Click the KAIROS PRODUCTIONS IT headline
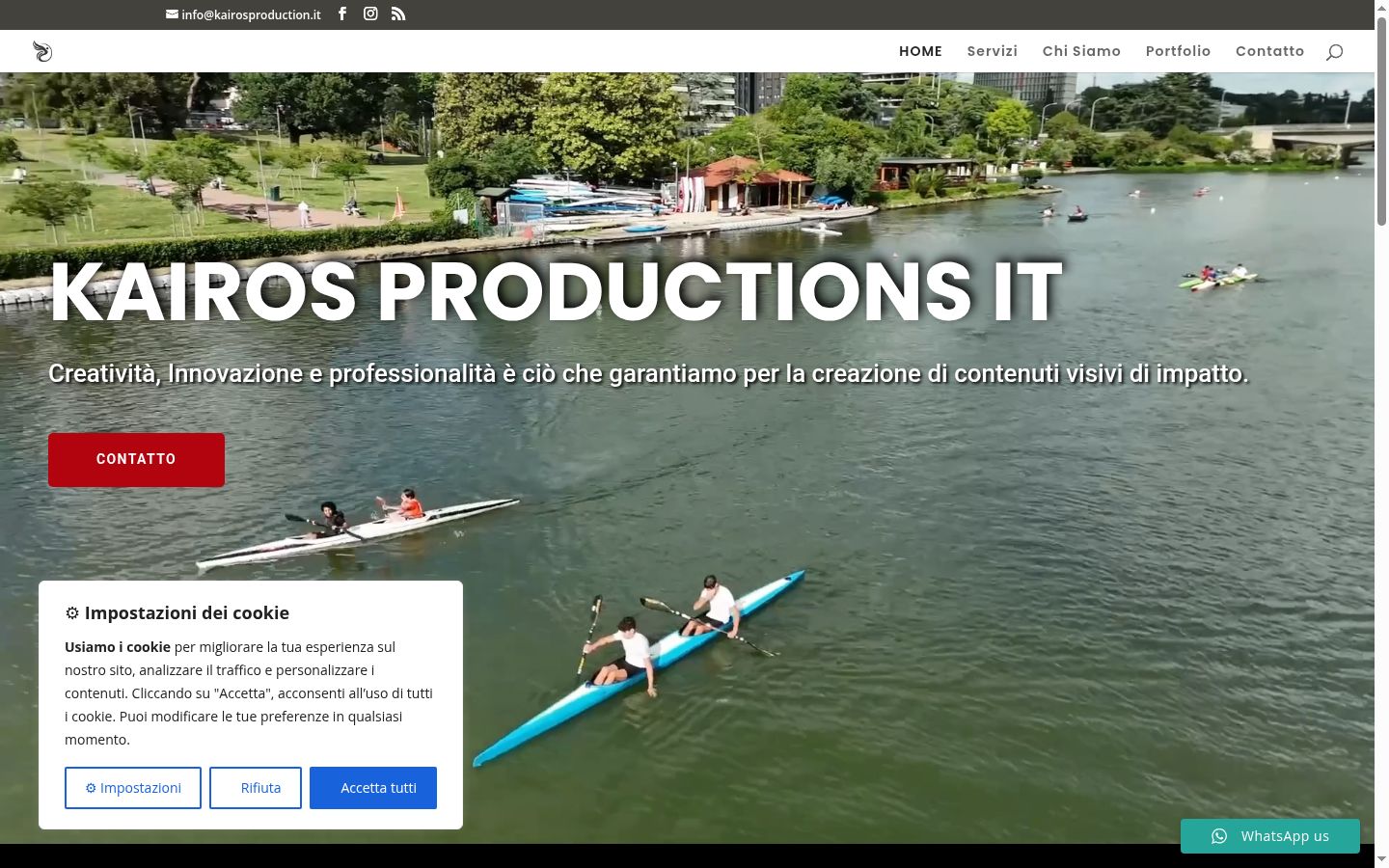Screen dimensions: 1389x868 click(556, 291)
